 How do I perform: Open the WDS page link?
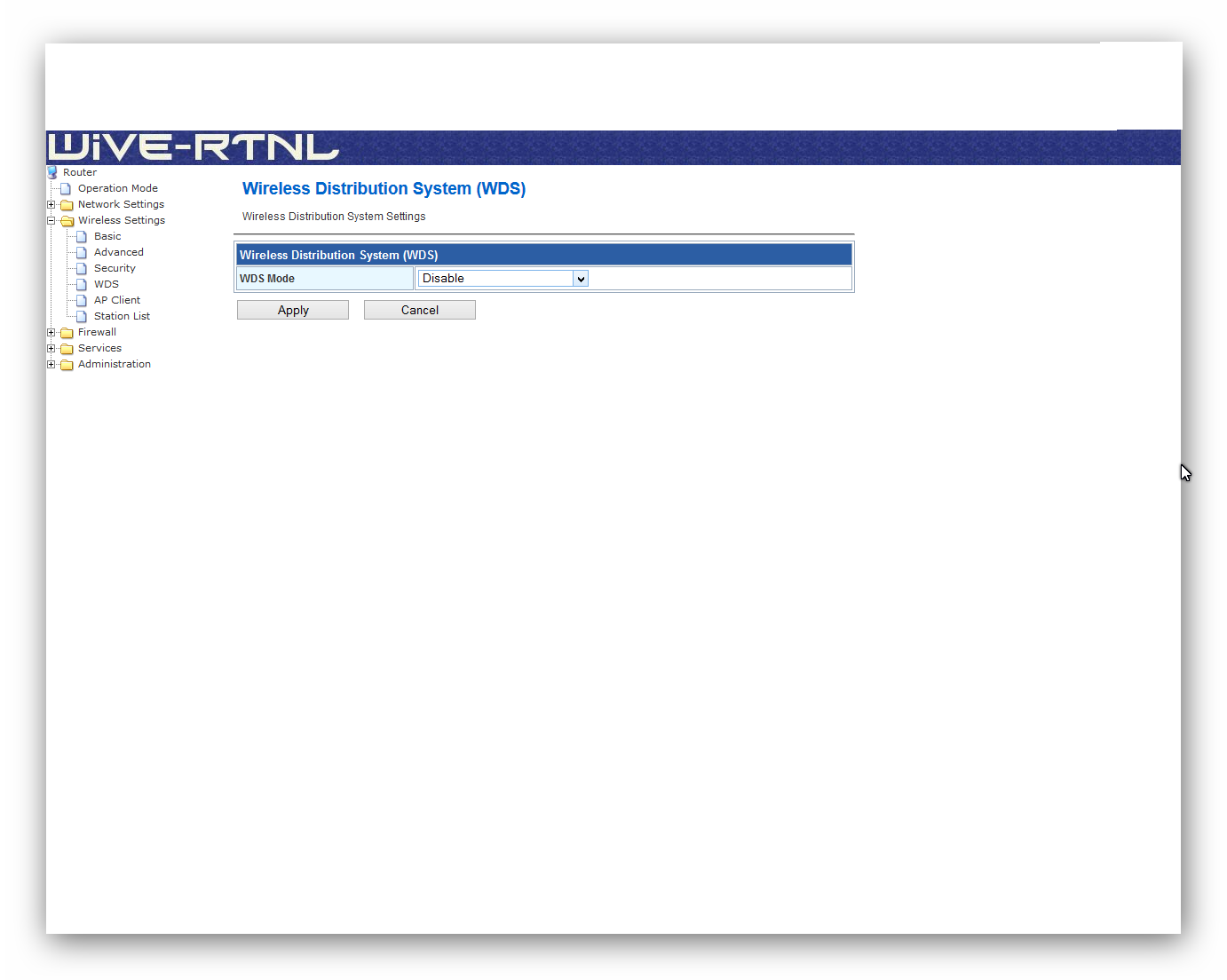point(107,284)
